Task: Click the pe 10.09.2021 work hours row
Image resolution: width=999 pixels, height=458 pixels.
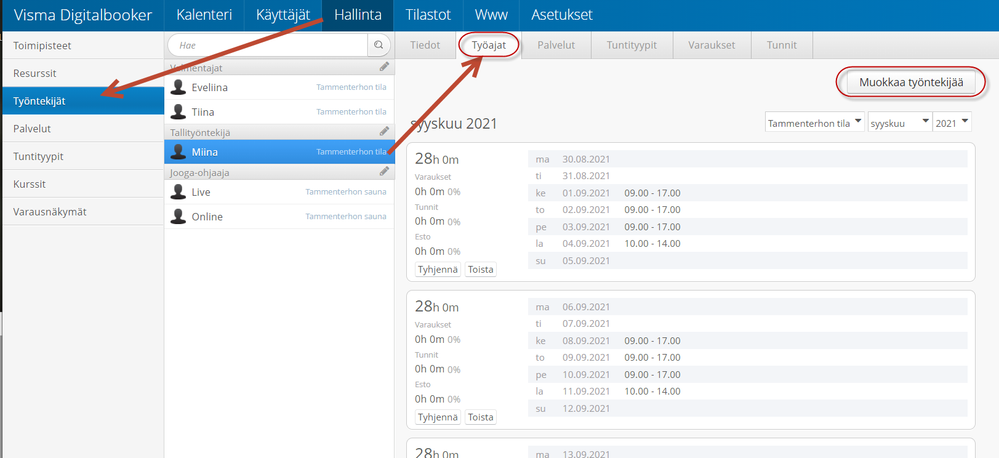Action: pos(748,375)
